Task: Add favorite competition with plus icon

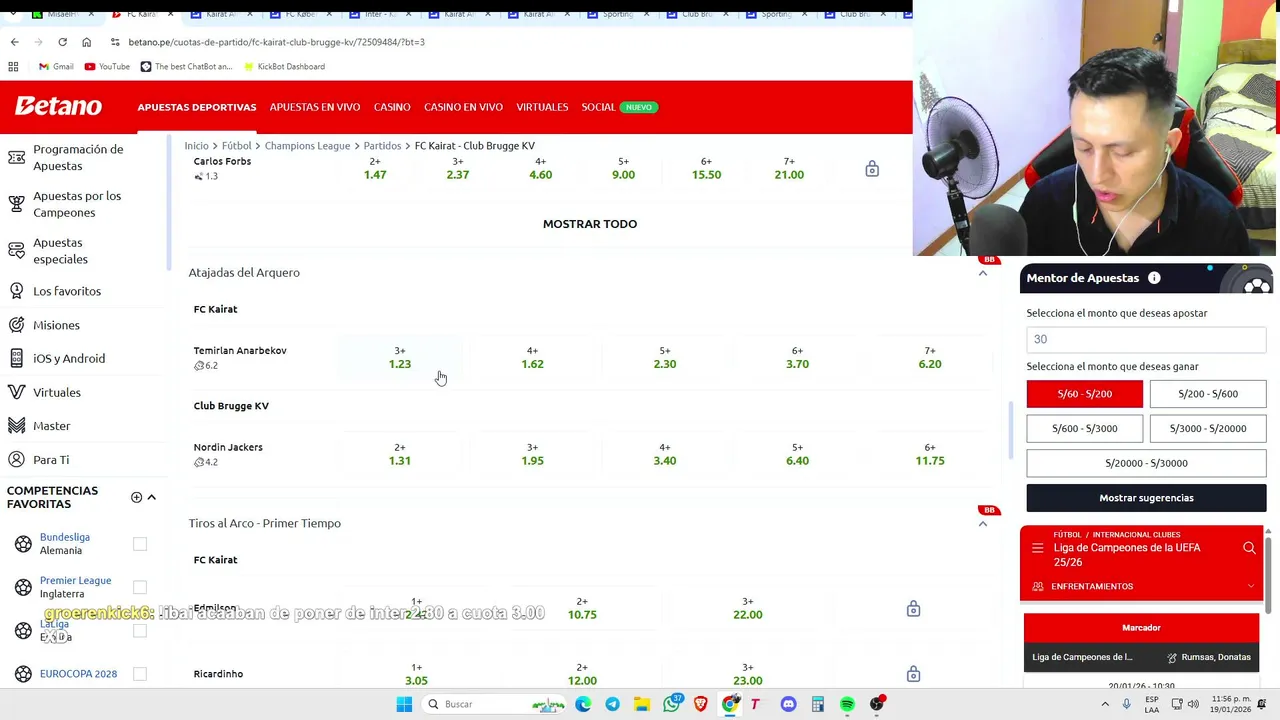Action: pyautogui.click(x=136, y=497)
